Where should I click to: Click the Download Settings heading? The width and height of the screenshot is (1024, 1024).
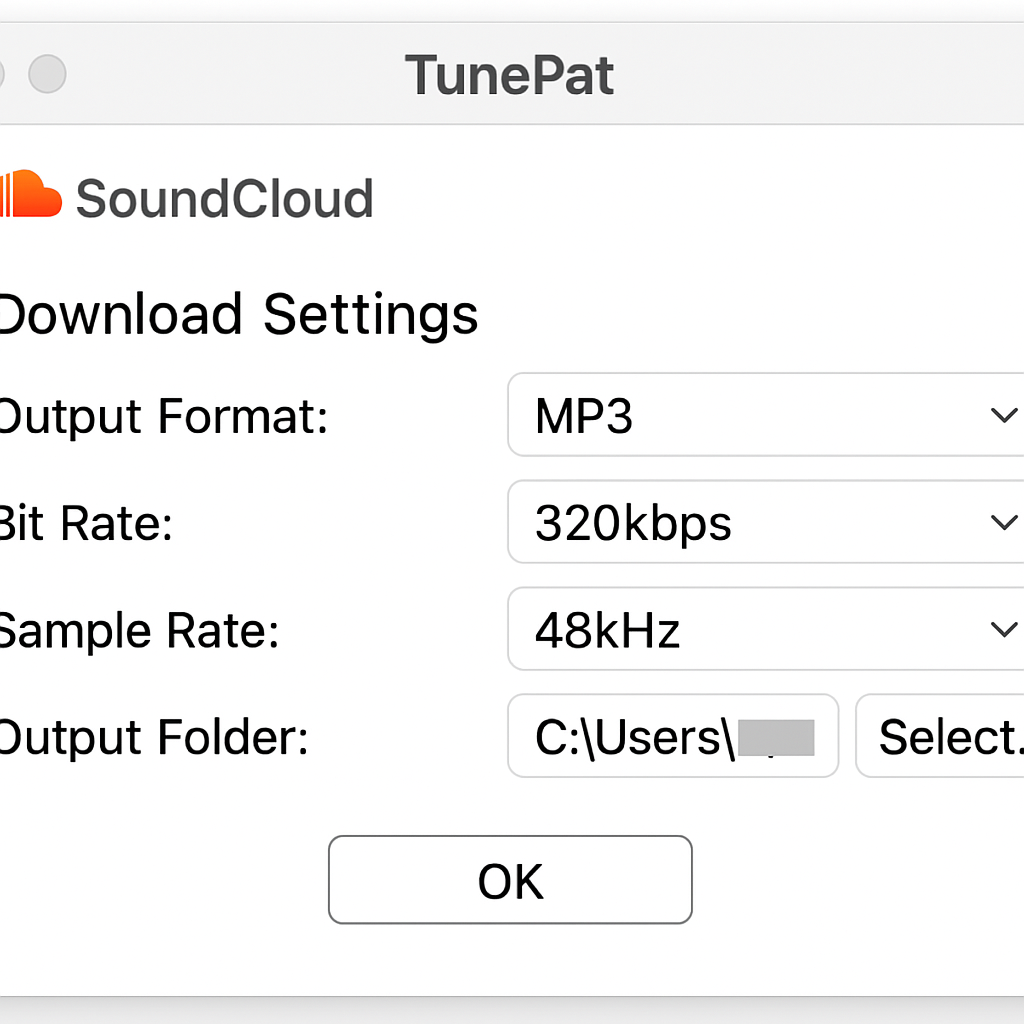point(238,315)
